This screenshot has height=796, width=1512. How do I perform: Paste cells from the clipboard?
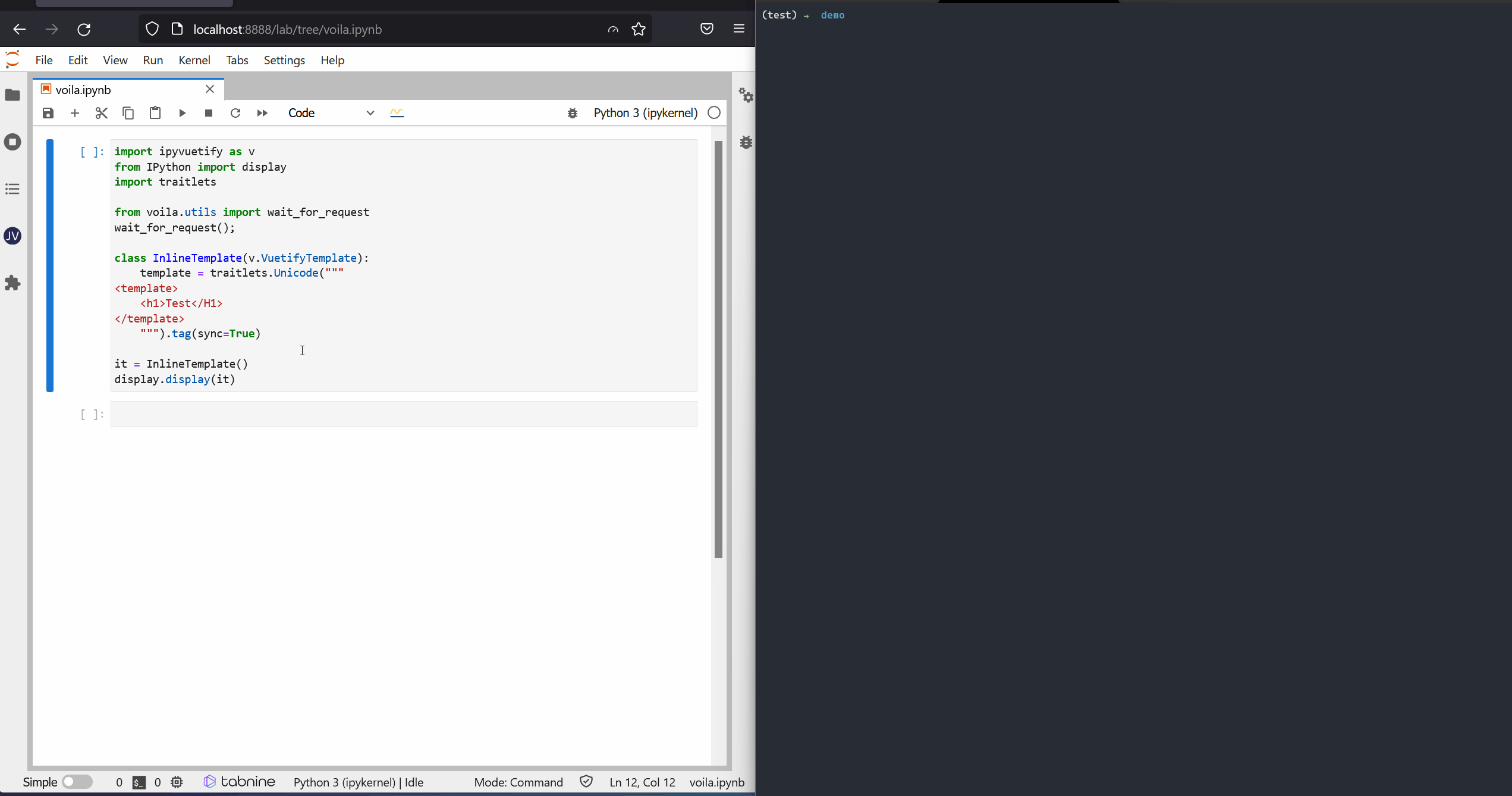click(155, 112)
